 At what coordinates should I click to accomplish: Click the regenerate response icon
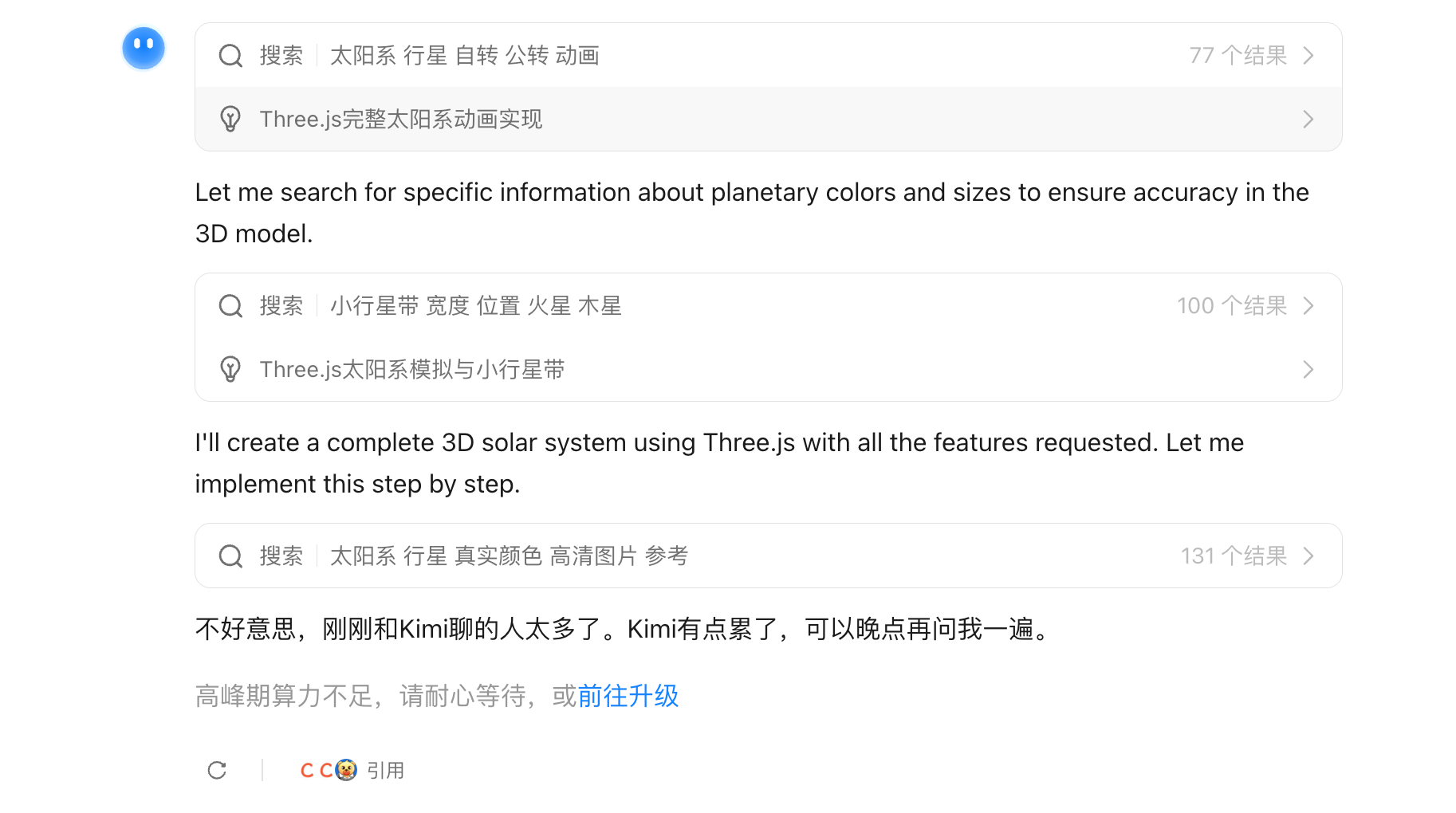pyautogui.click(x=217, y=770)
